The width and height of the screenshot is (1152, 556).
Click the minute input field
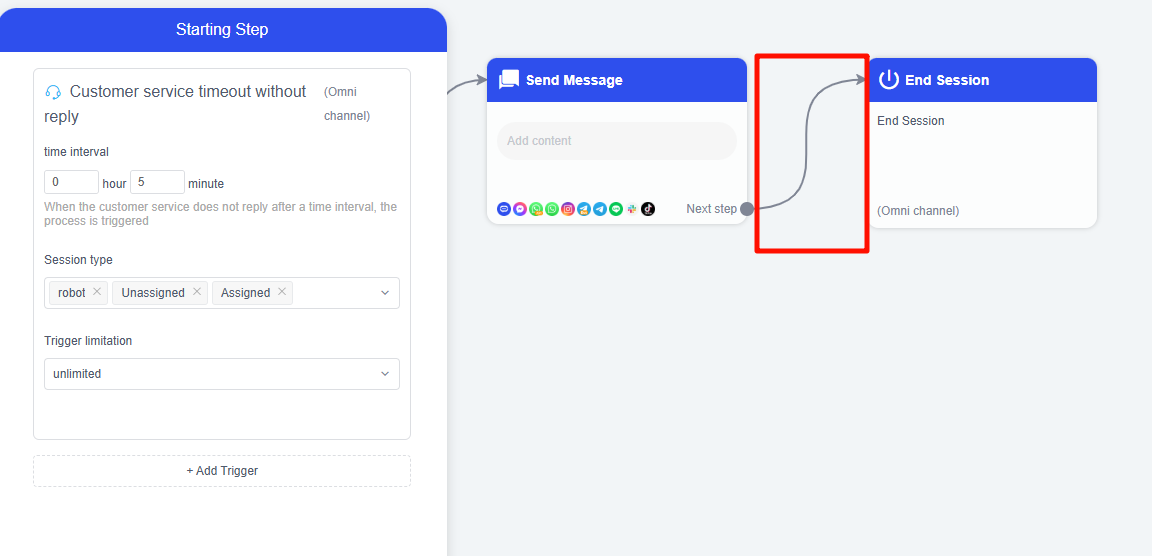pyautogui.click(x=157, y=182)
